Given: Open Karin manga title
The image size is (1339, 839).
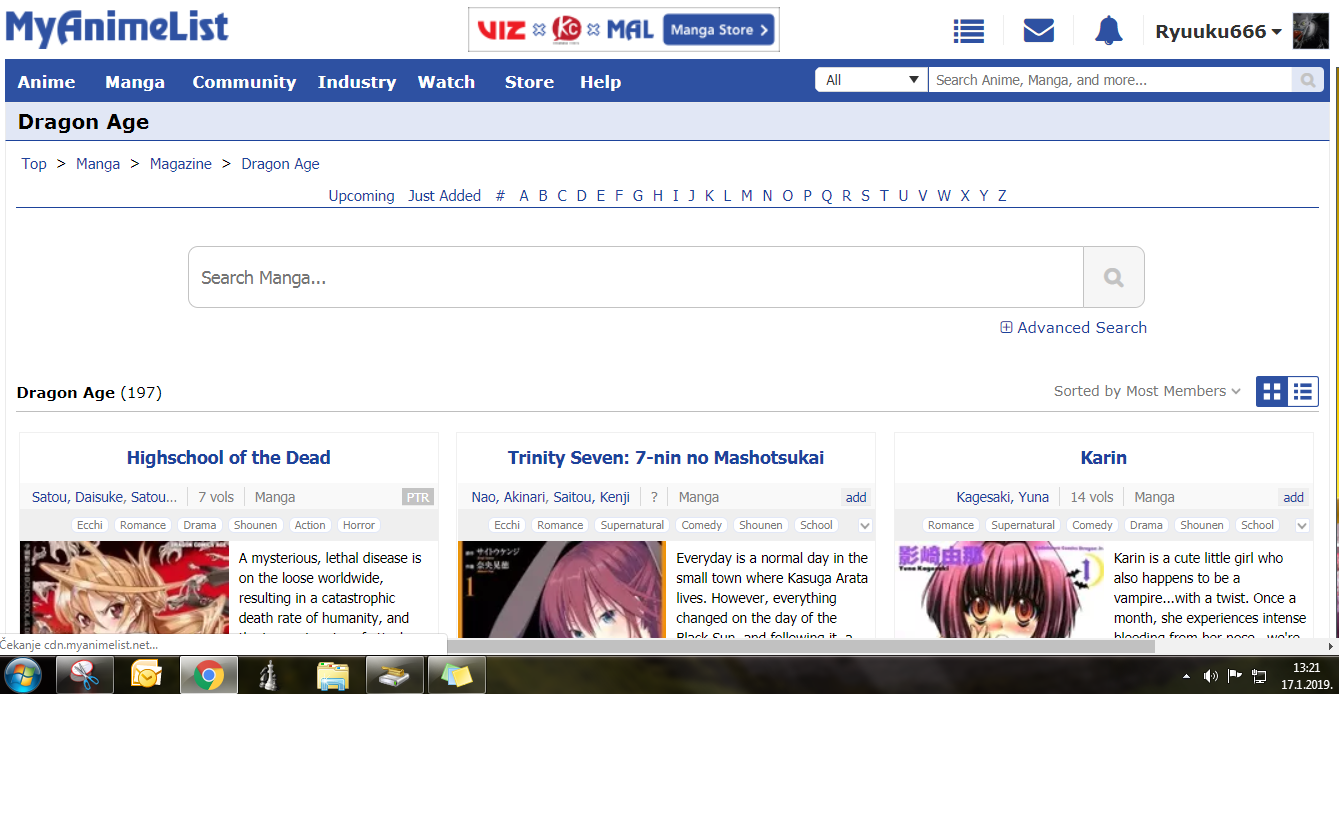Looking at the screenshot, I should (x=1104, y=458).
